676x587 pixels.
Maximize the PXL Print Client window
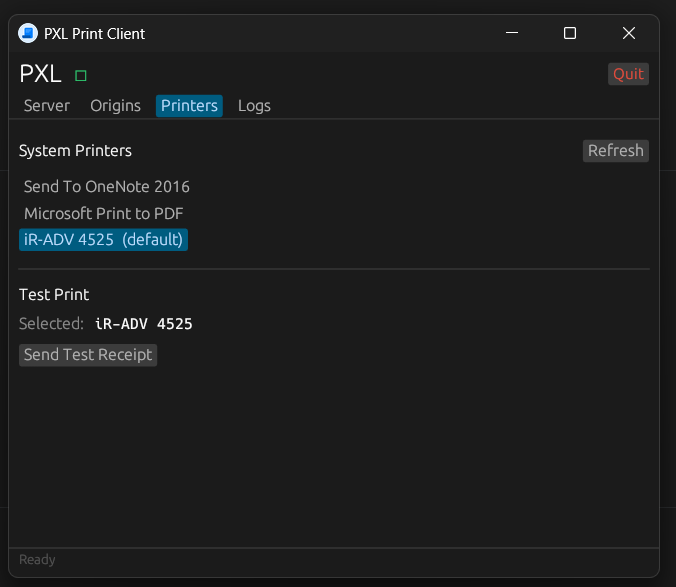click(x=570, y=33)
